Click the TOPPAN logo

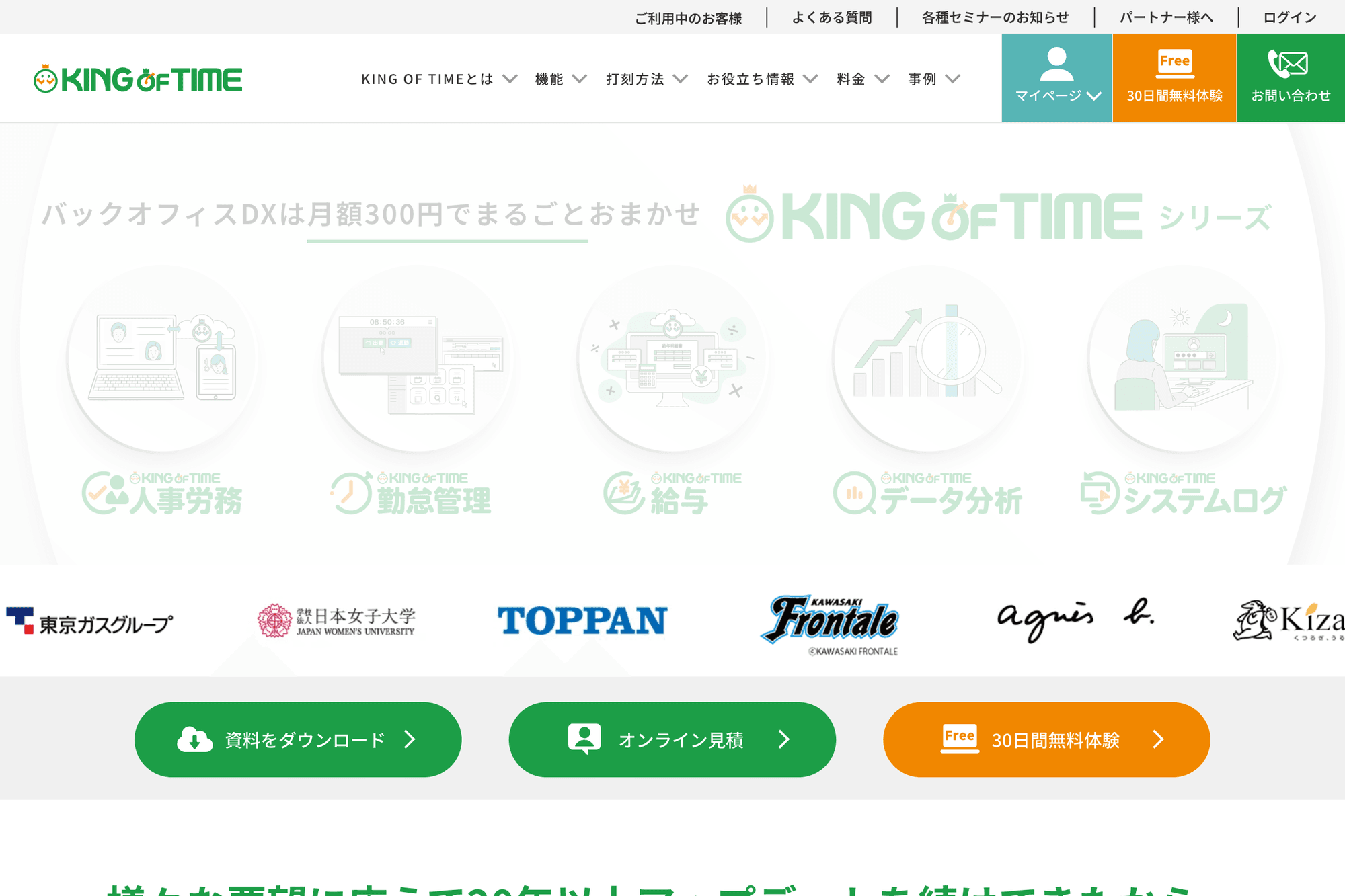pos(582,620)
